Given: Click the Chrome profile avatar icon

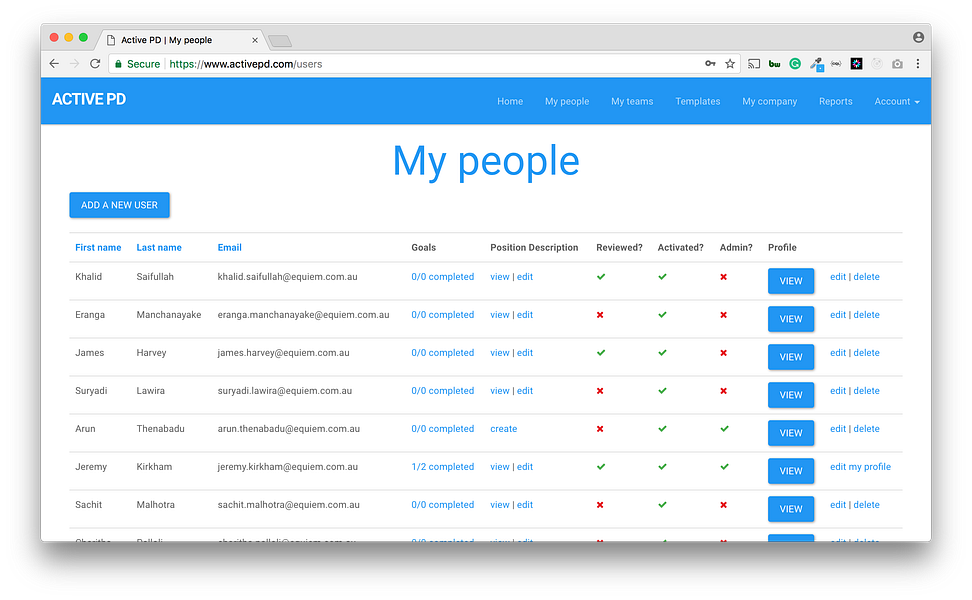Looking at the screenshot, I should 919,37.
